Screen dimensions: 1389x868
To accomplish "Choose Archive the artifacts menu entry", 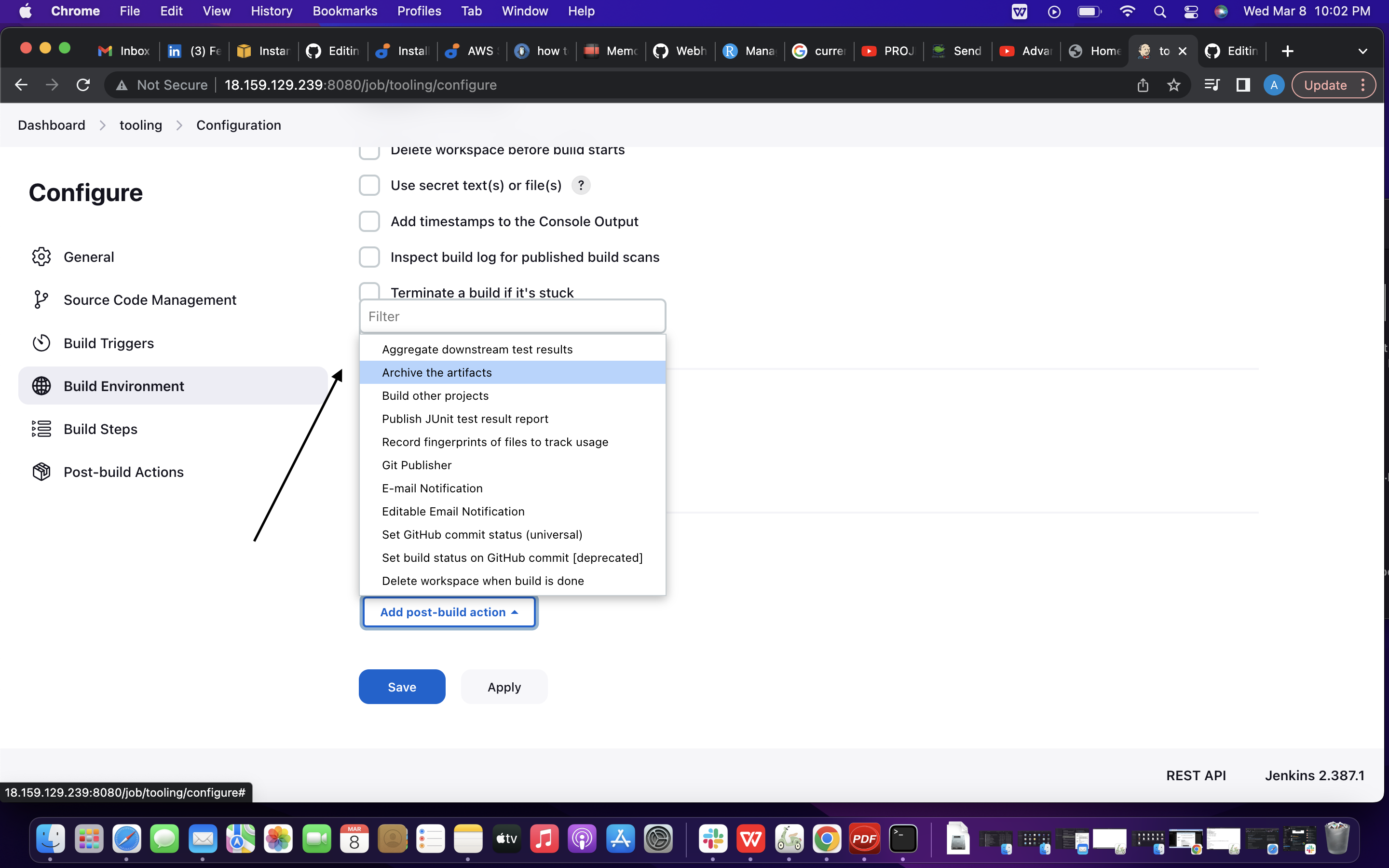I will (x=437, y=373).
